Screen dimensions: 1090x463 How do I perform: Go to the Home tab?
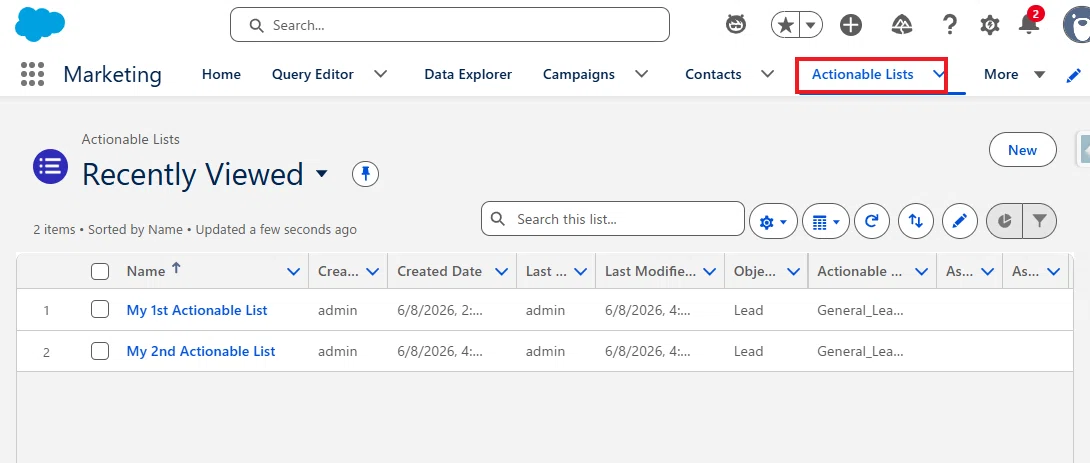point(221,74)
